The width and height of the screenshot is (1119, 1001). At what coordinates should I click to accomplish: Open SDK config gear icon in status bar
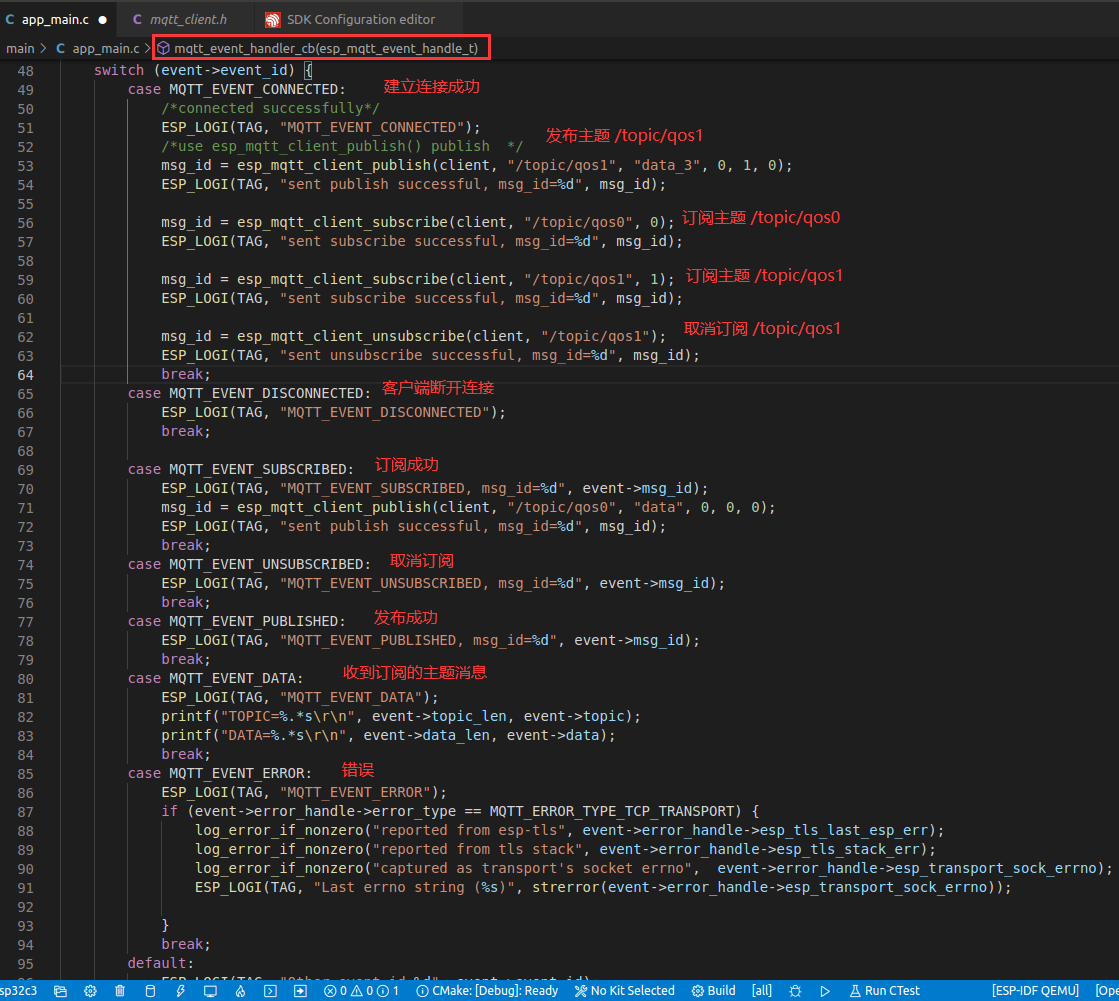click(x=90, y=991)
